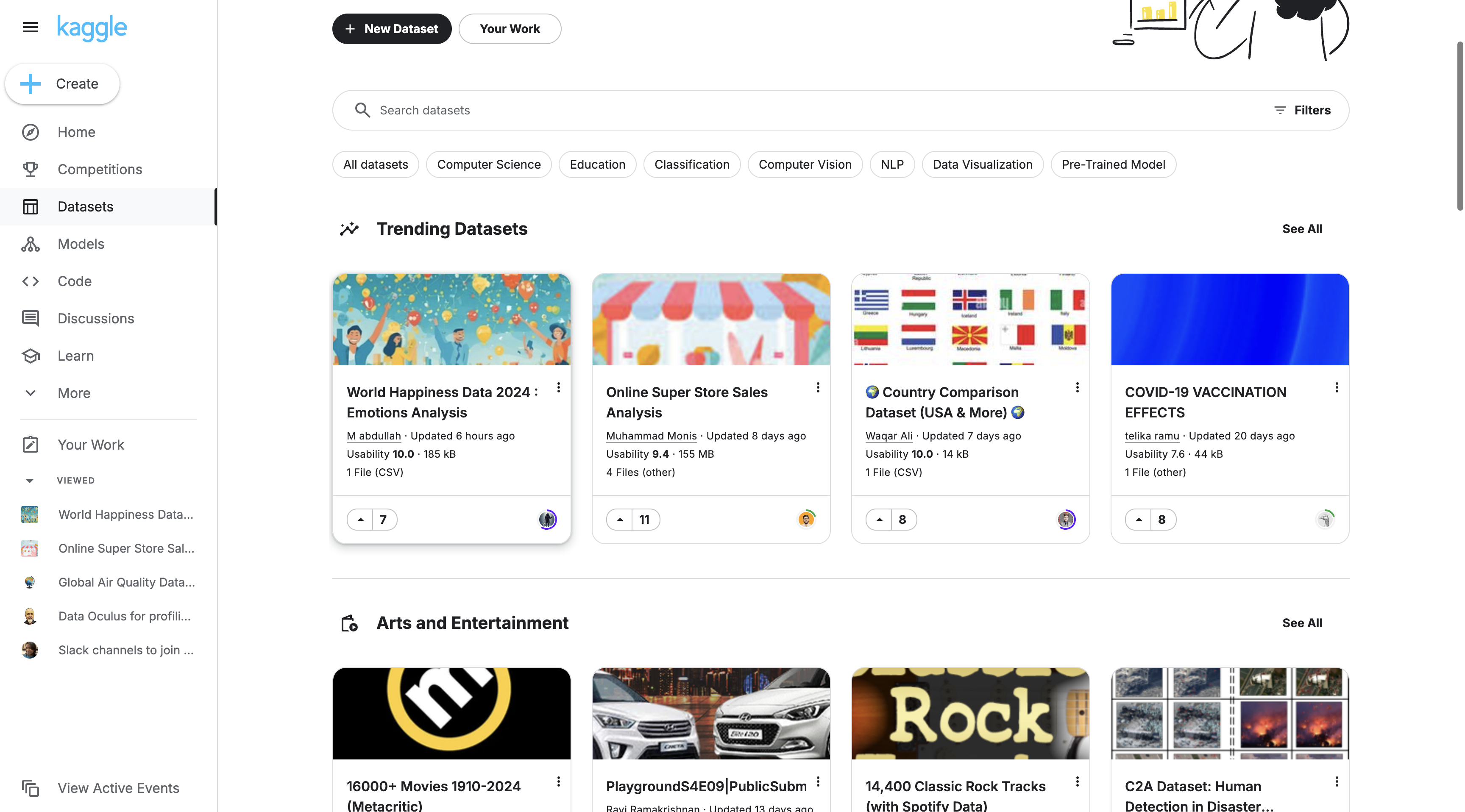Click the Learn graduation cap icon
The height and width of the screenshot is (812, 1465).
pos(30,356)
